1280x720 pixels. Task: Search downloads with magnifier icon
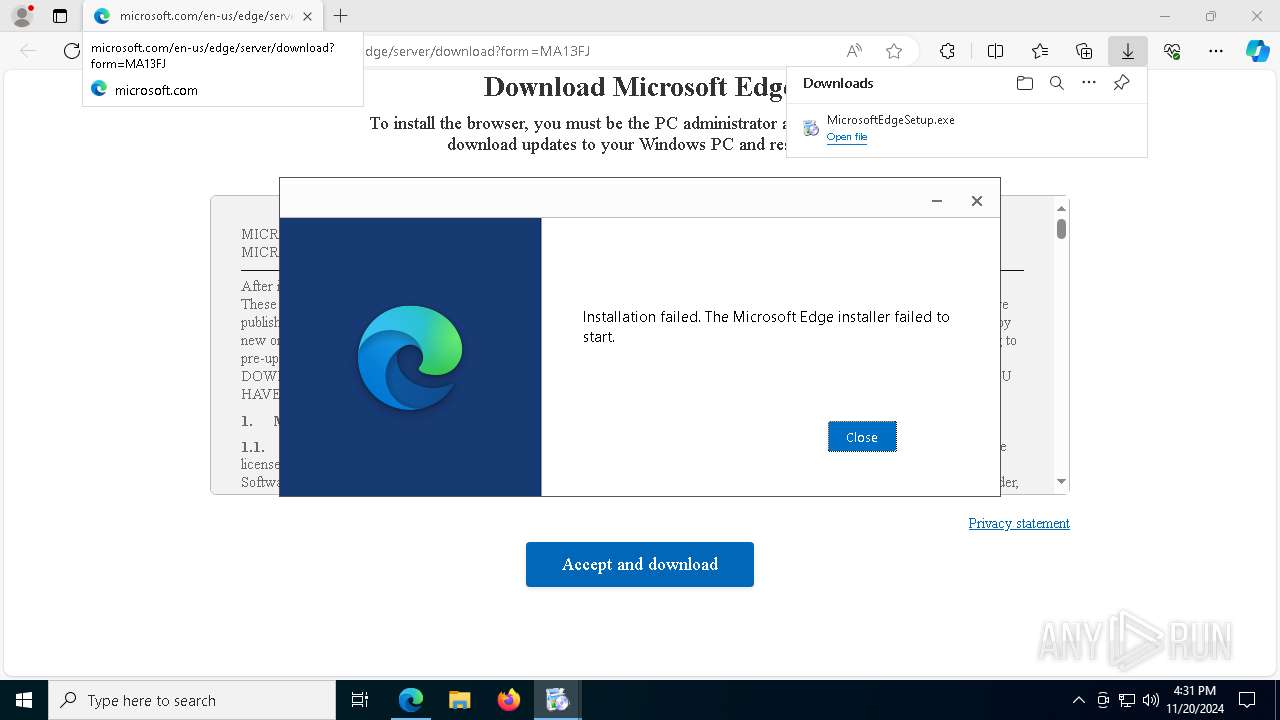click(1057, 84)
